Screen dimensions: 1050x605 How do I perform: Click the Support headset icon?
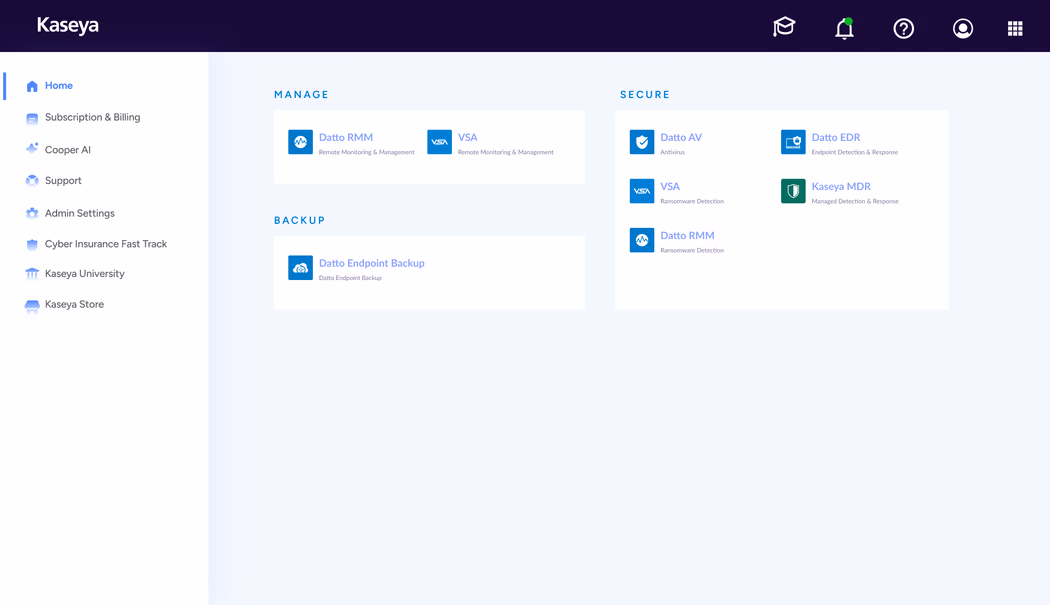32,180
